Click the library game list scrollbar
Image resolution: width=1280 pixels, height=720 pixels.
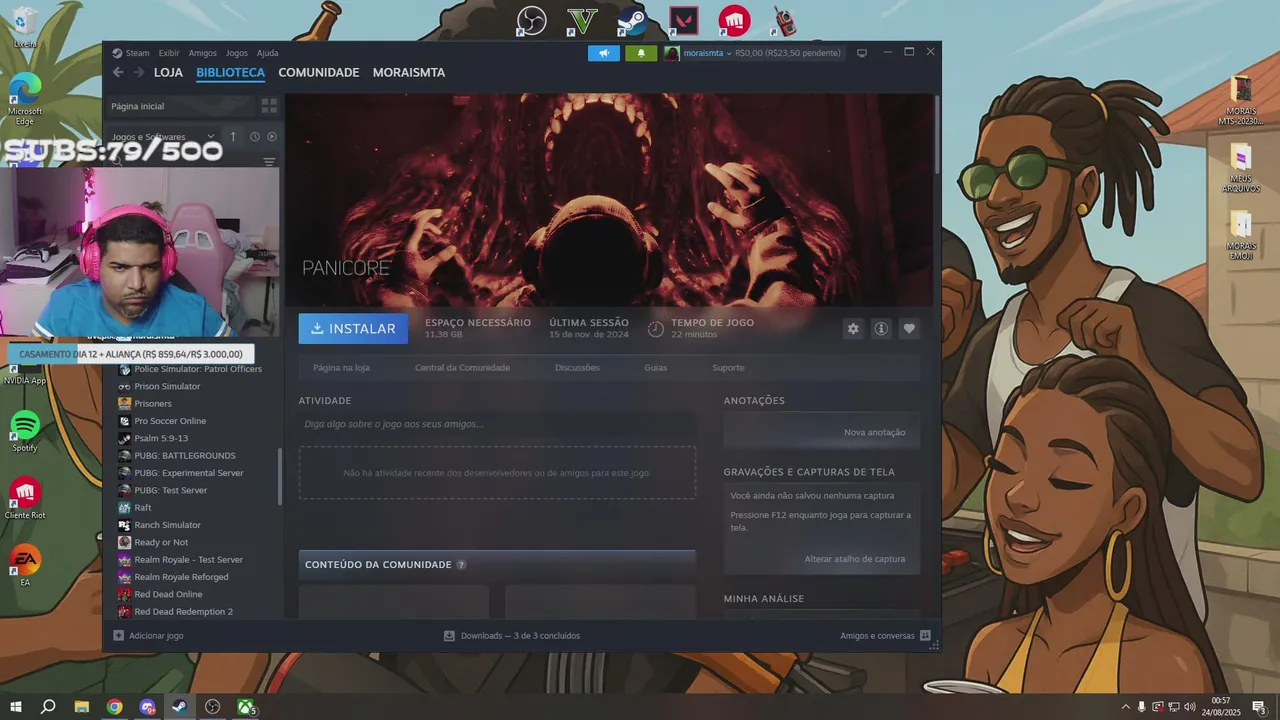click(x=280, y=476)
